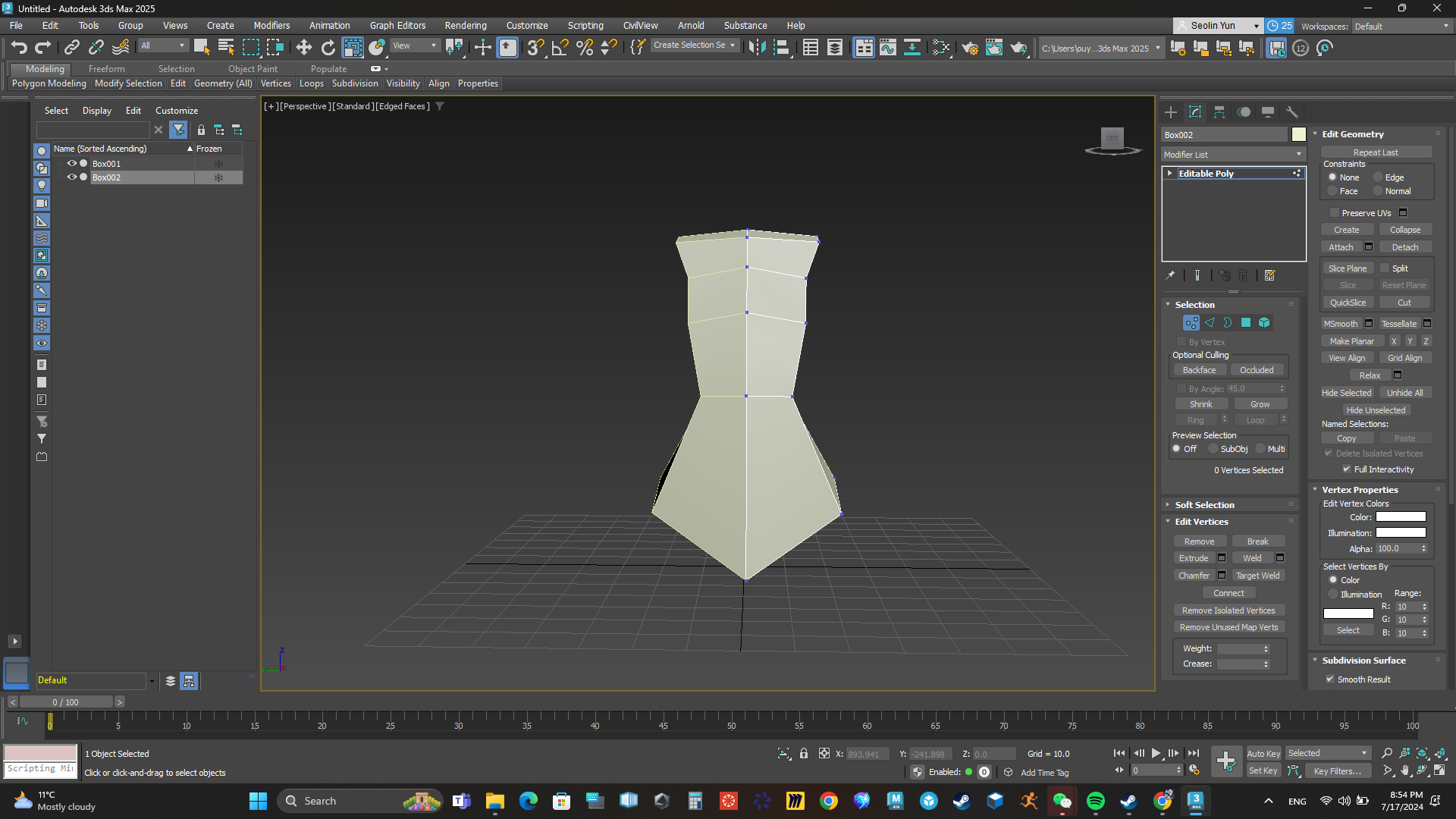Toggle the Angle Snap tool
This screenshot has width=1456, height=819.
point(560,48)
